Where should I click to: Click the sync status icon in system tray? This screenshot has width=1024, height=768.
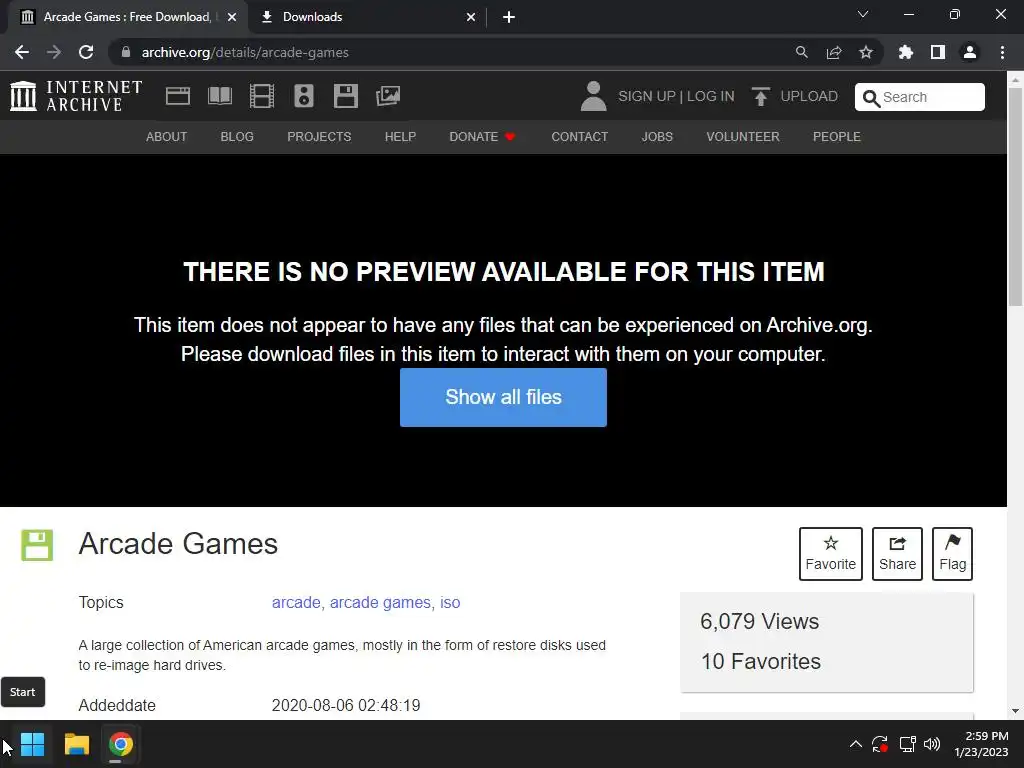click(x=880, y=744)
